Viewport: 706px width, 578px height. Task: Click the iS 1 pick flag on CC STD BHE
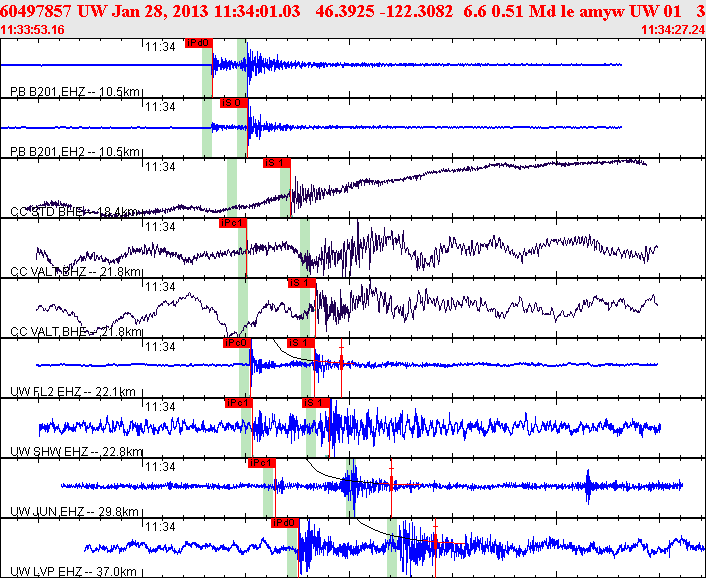(277, 163)
